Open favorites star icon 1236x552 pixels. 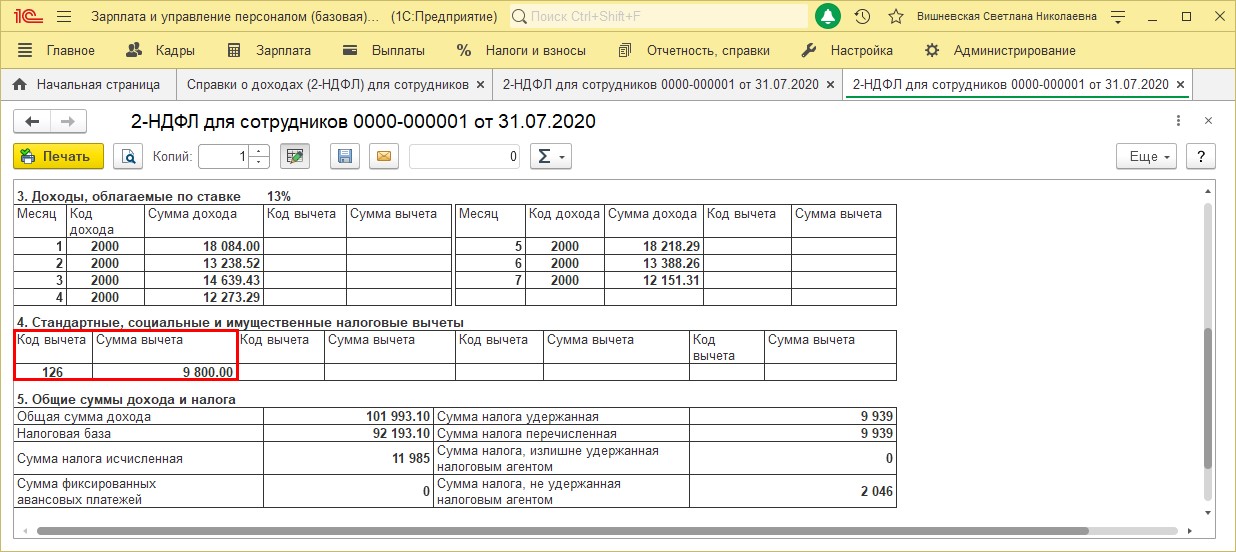point(895,17)
